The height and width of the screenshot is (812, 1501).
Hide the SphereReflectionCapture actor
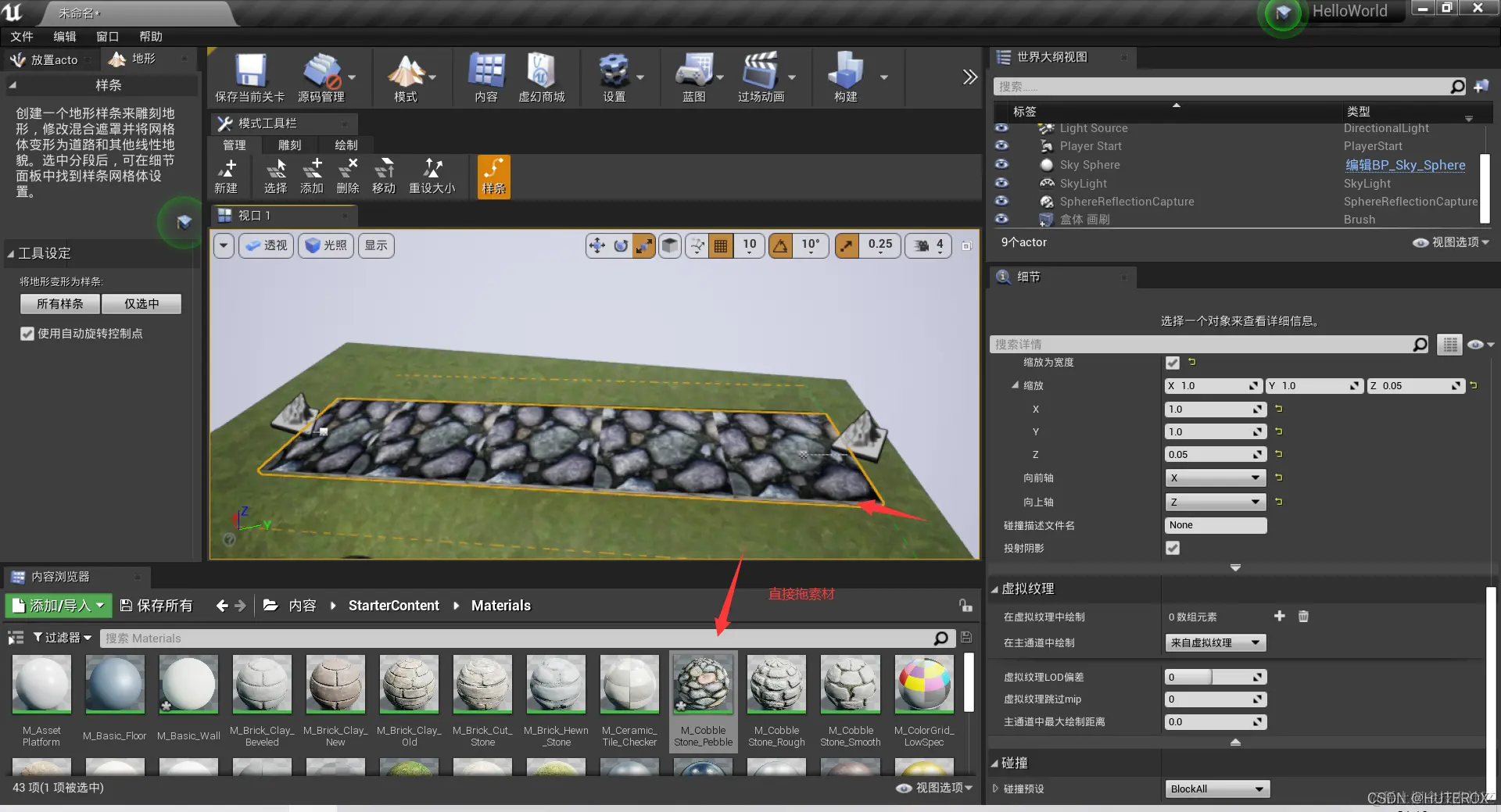(1001, 201)
